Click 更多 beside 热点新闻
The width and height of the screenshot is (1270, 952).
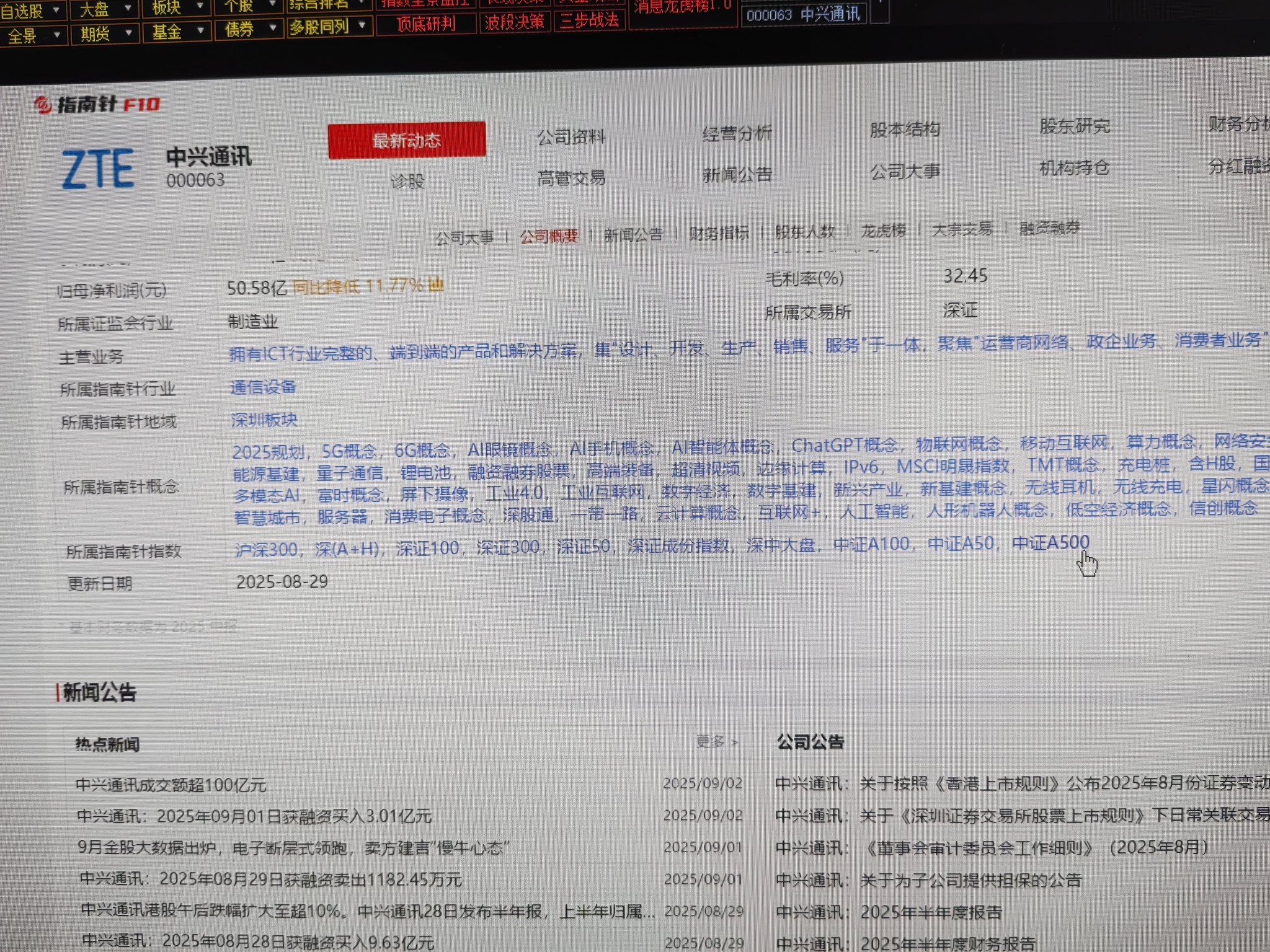717,741
